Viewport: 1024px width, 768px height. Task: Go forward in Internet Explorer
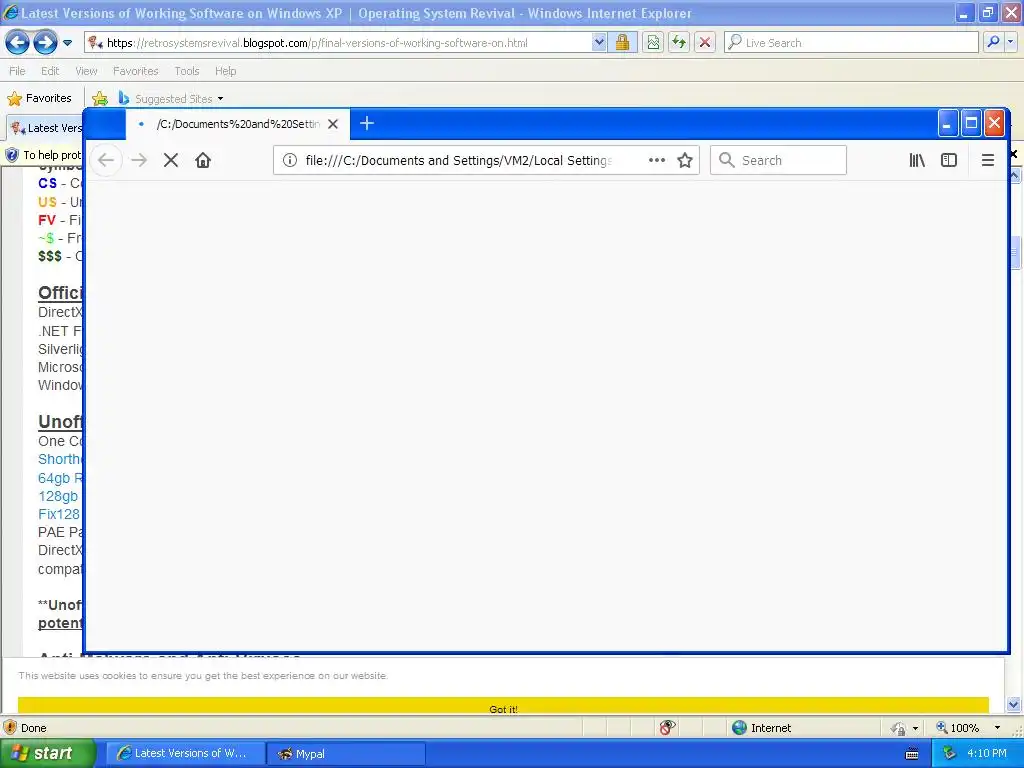coord(45,43)
